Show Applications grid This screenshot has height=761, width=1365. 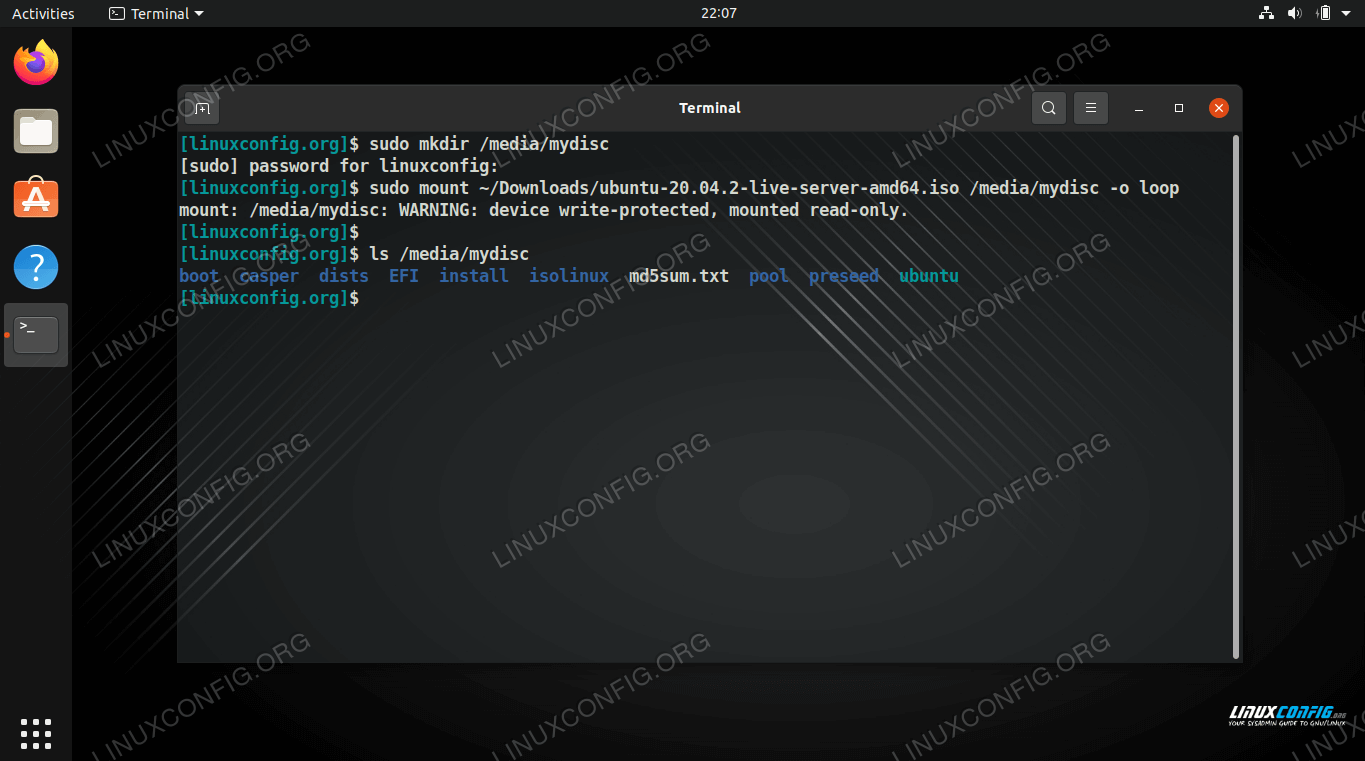coord(36,733)
